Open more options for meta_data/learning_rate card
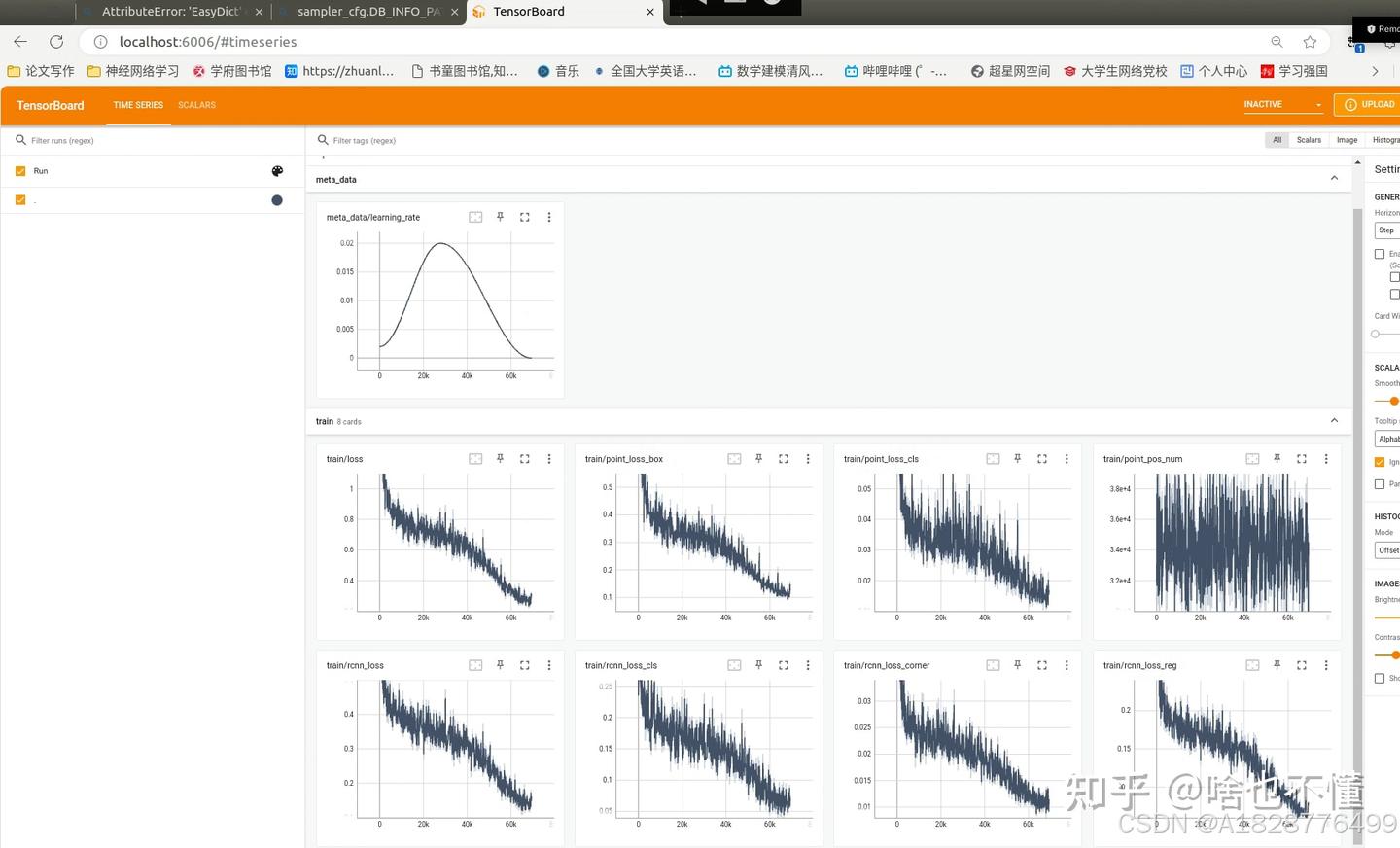 point(549,217)
